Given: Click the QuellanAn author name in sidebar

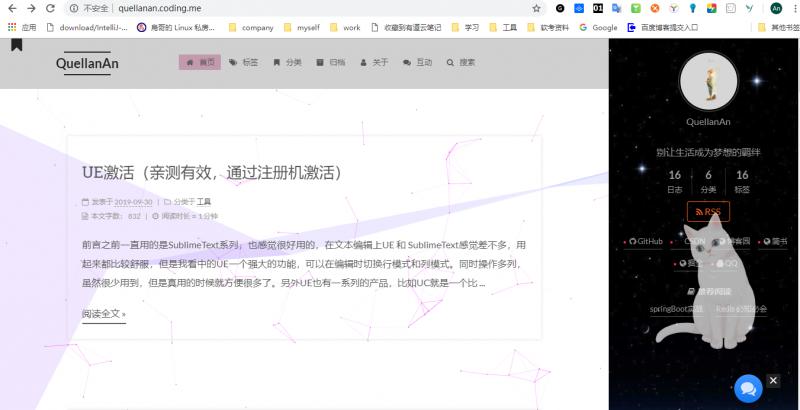Looking at the screenshot, I should click(708, 122).
